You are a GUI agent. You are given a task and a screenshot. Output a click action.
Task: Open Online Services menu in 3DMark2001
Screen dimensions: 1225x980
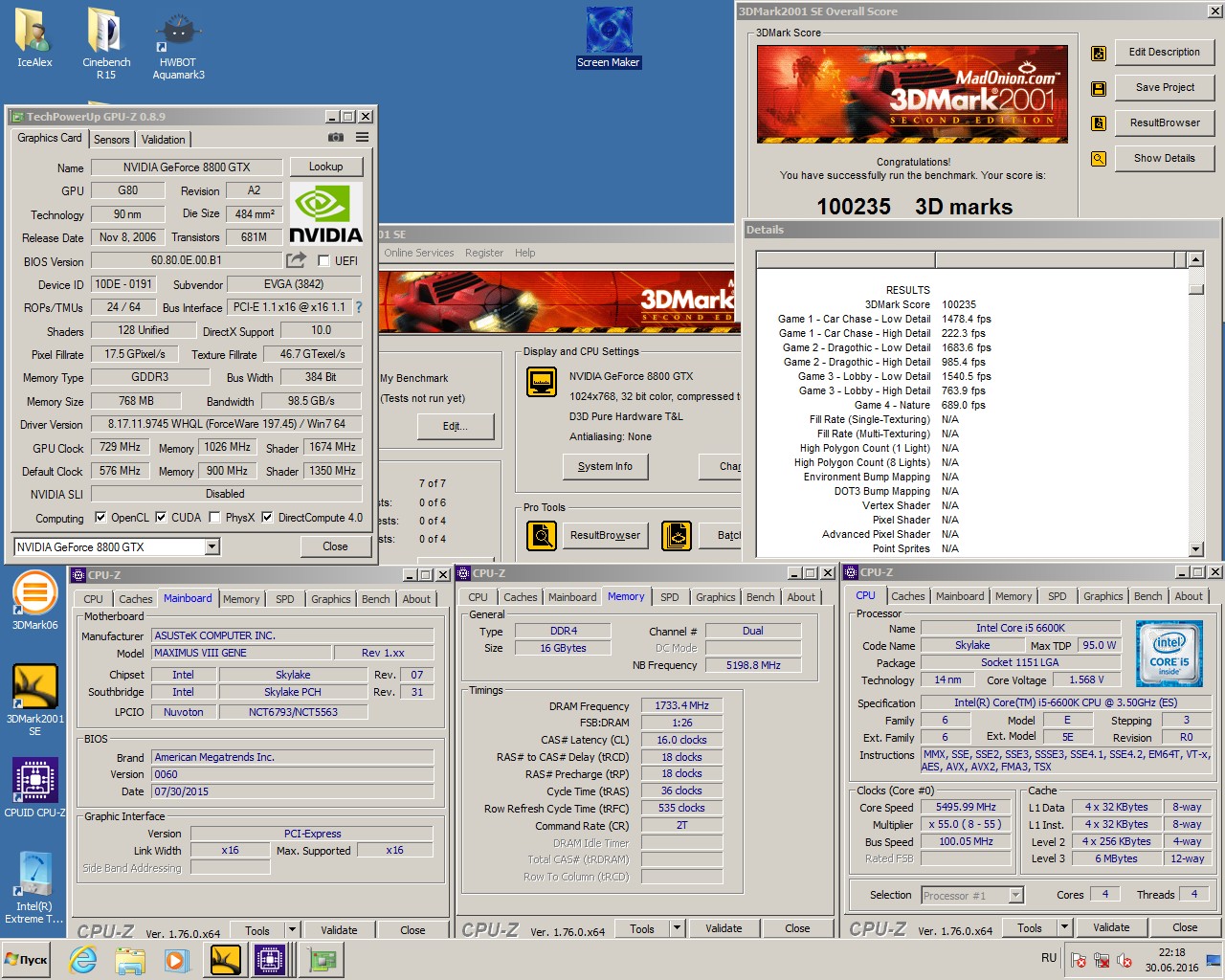(419, 253)
